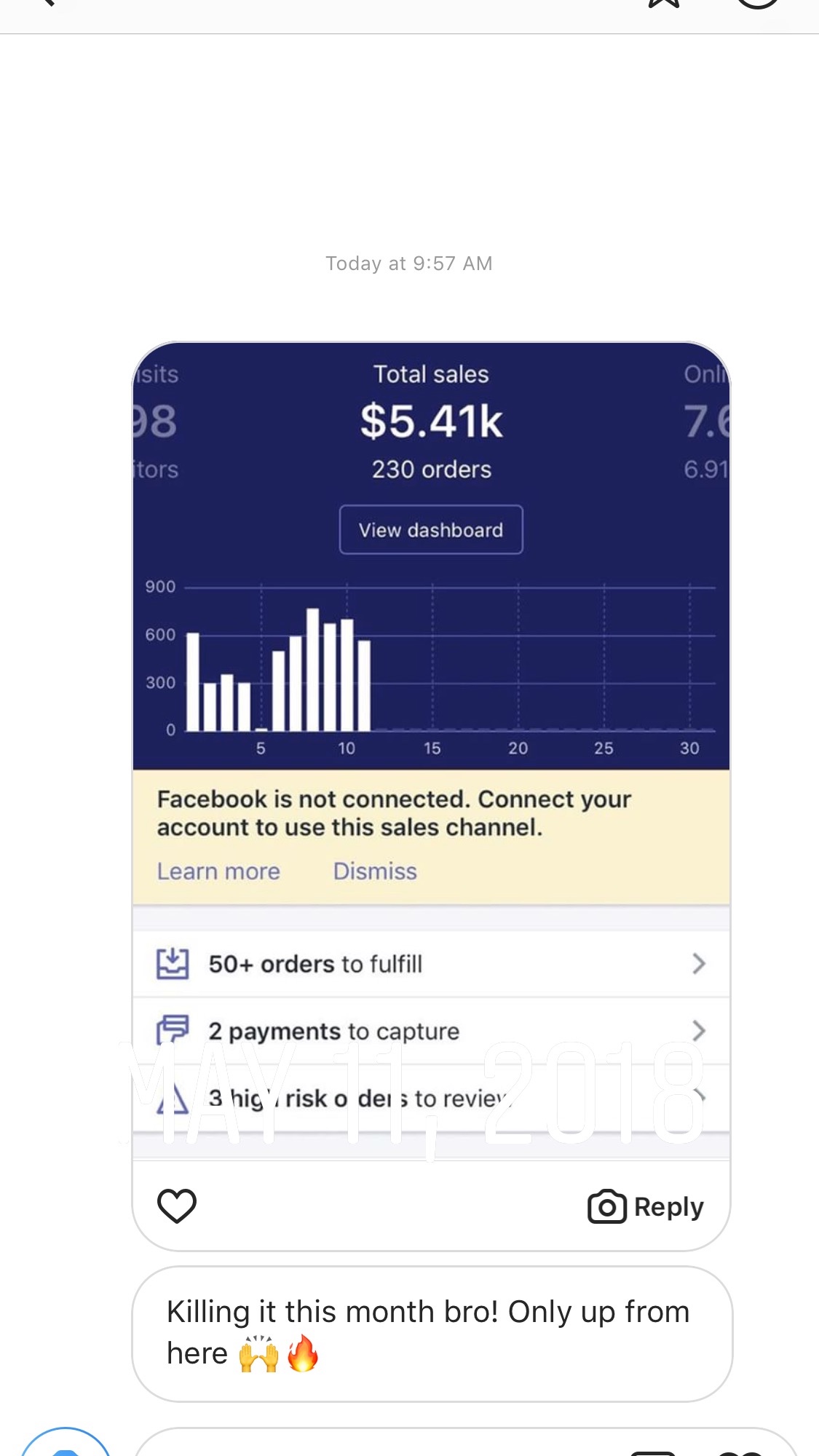The image size is (819, 1456).
Task: Expand the 2 payments to capture chevron
Action: point(698,1031)
